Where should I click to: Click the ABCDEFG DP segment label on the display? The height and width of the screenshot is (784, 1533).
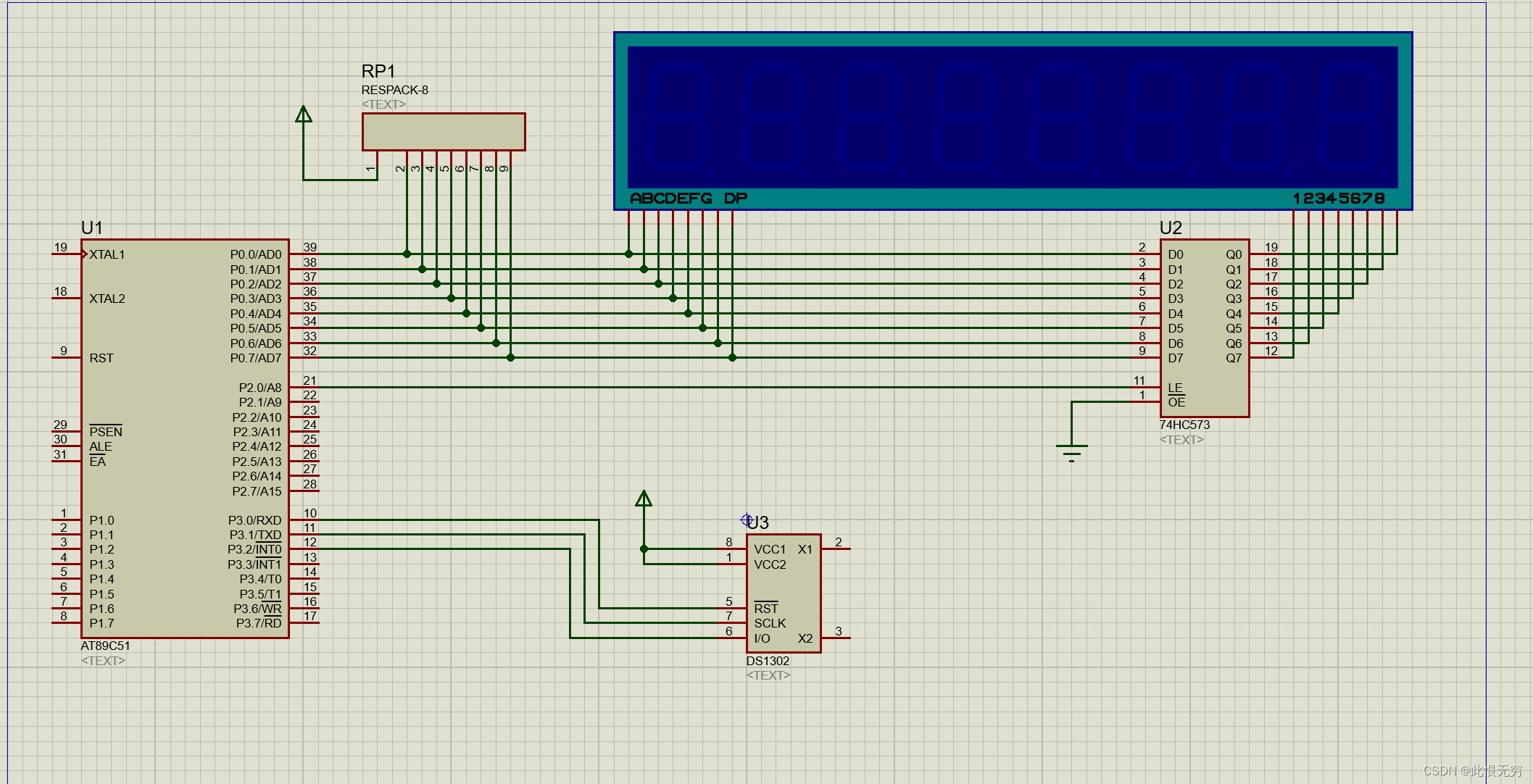tap(688, 199)
